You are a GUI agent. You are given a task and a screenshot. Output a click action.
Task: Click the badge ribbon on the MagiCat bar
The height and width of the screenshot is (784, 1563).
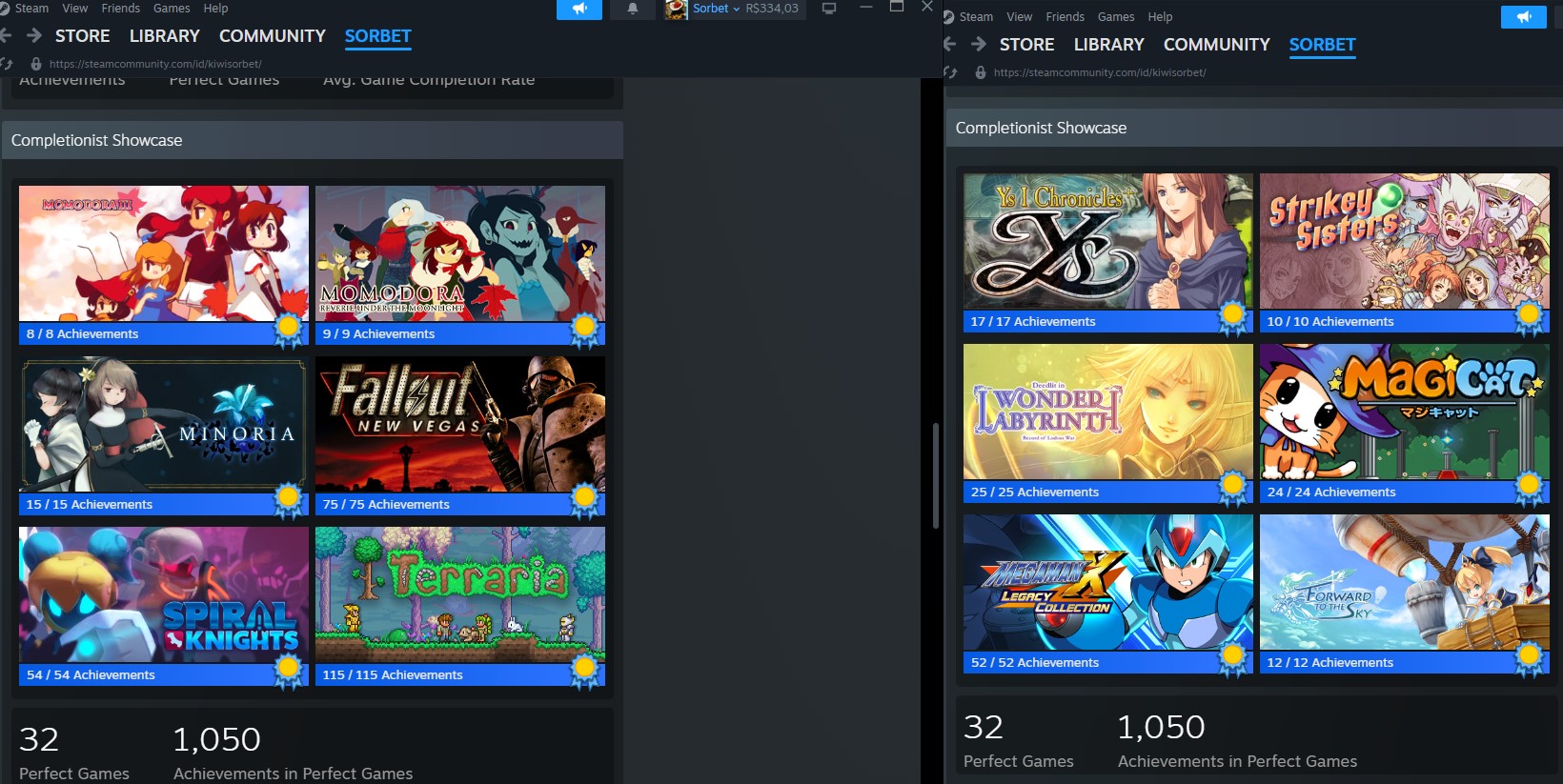coord(1529,489)
